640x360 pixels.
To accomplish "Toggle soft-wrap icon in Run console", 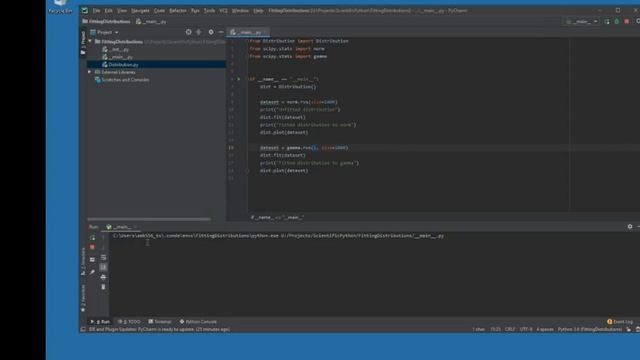I will point(103,258).
